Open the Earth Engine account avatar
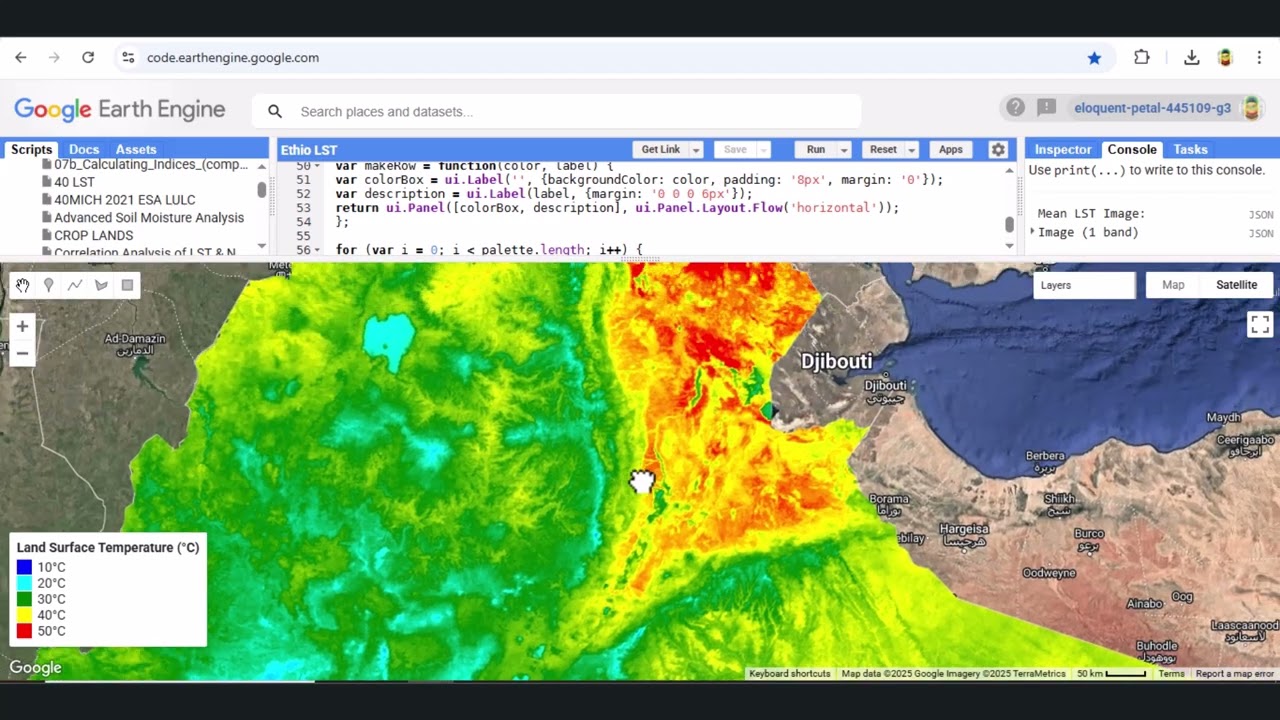 [x=1250, y=108]
